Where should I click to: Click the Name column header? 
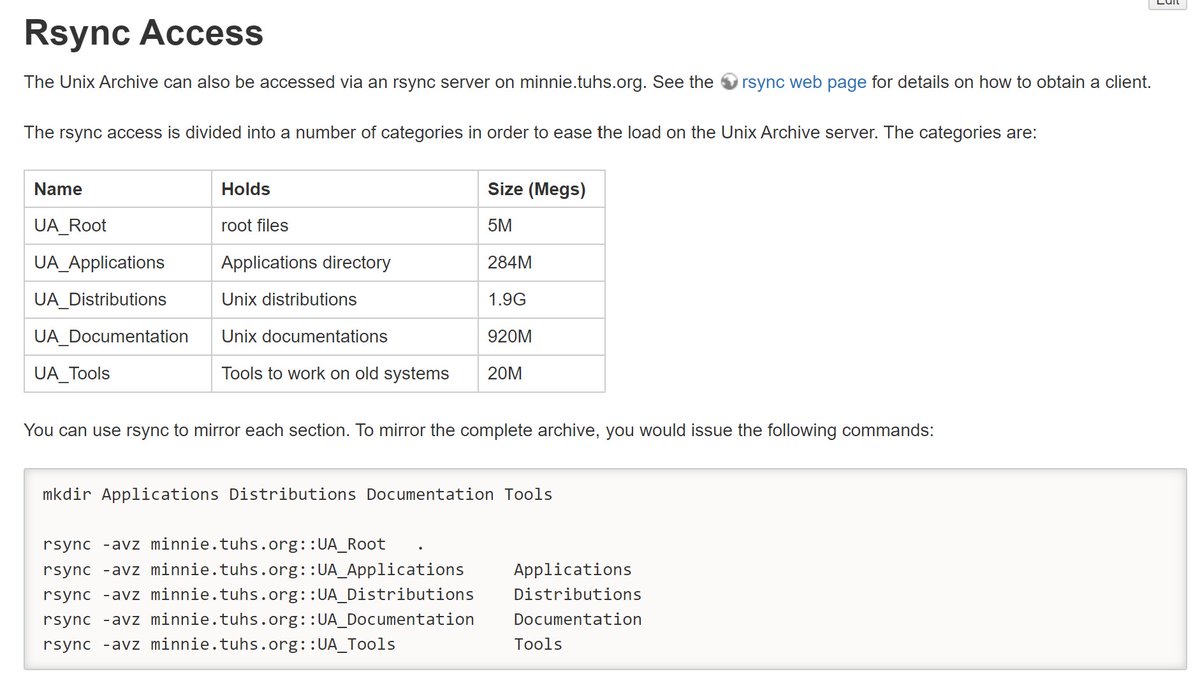pos(58,189)
